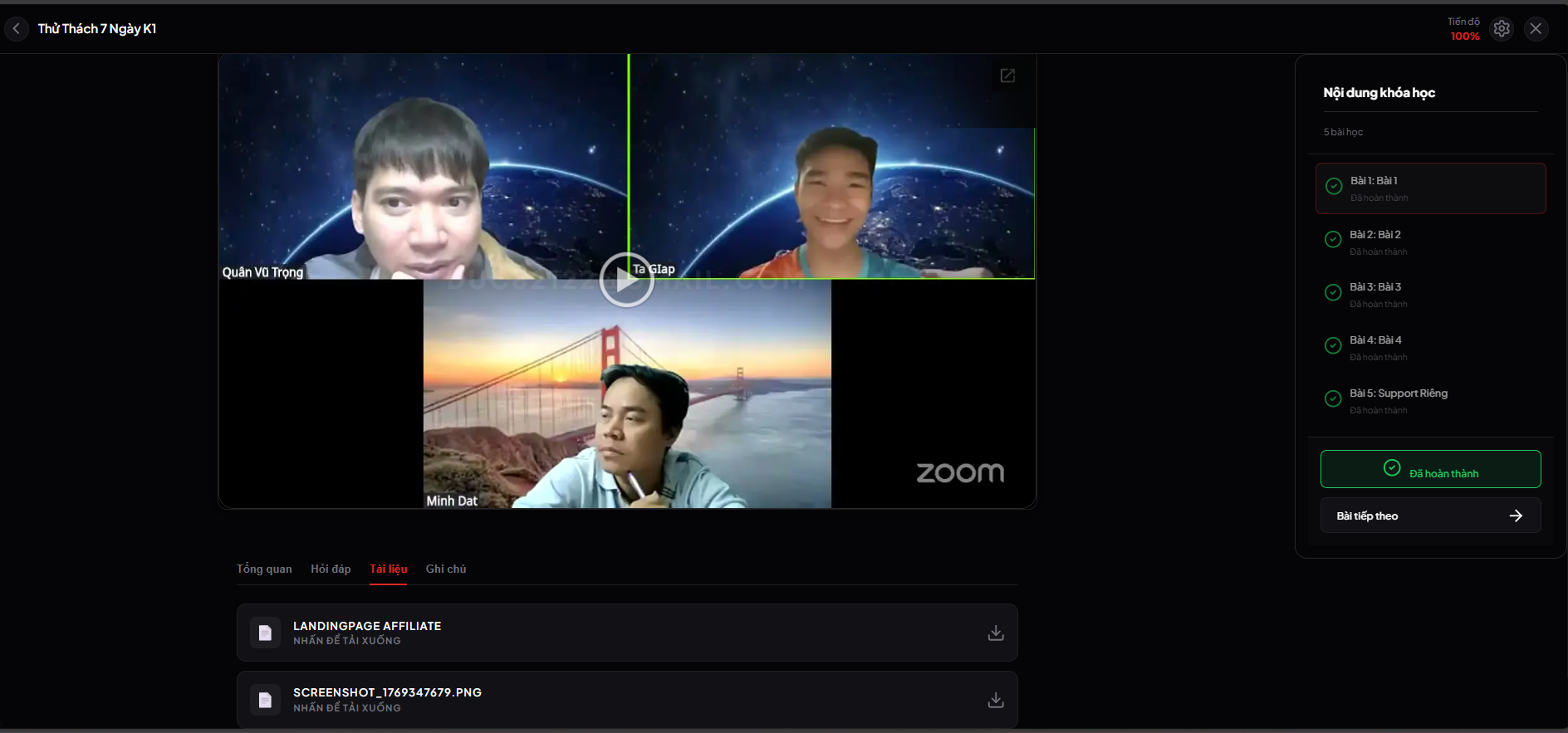The height and width of the screenshot is (733, 1568).
Task: Close the course player with X
Action: coord(1536,28)
